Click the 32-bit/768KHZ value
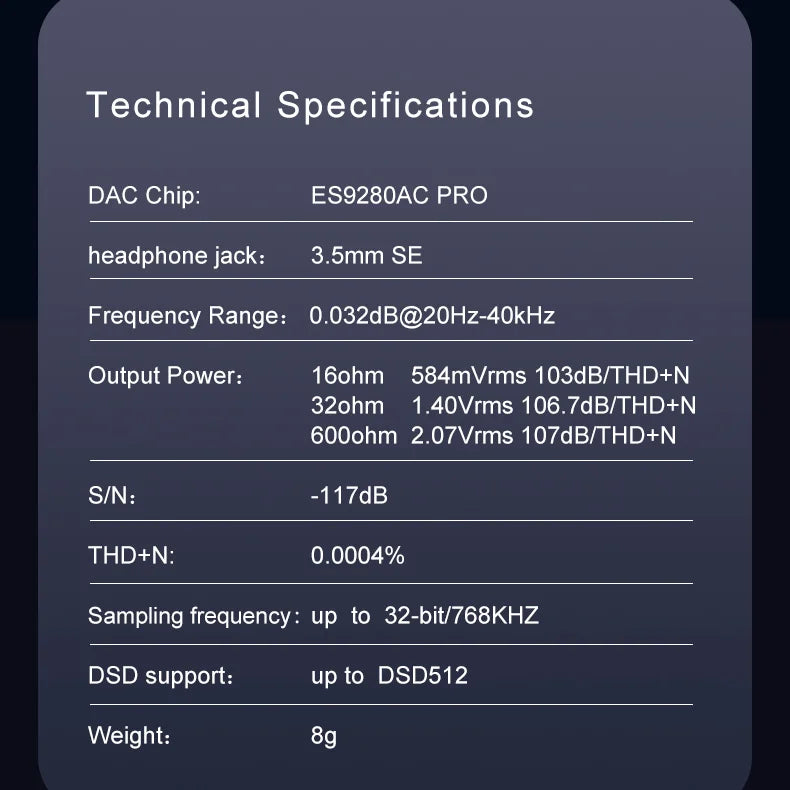The height and width of the screenshot is (790, 790). tap(462, 616)
